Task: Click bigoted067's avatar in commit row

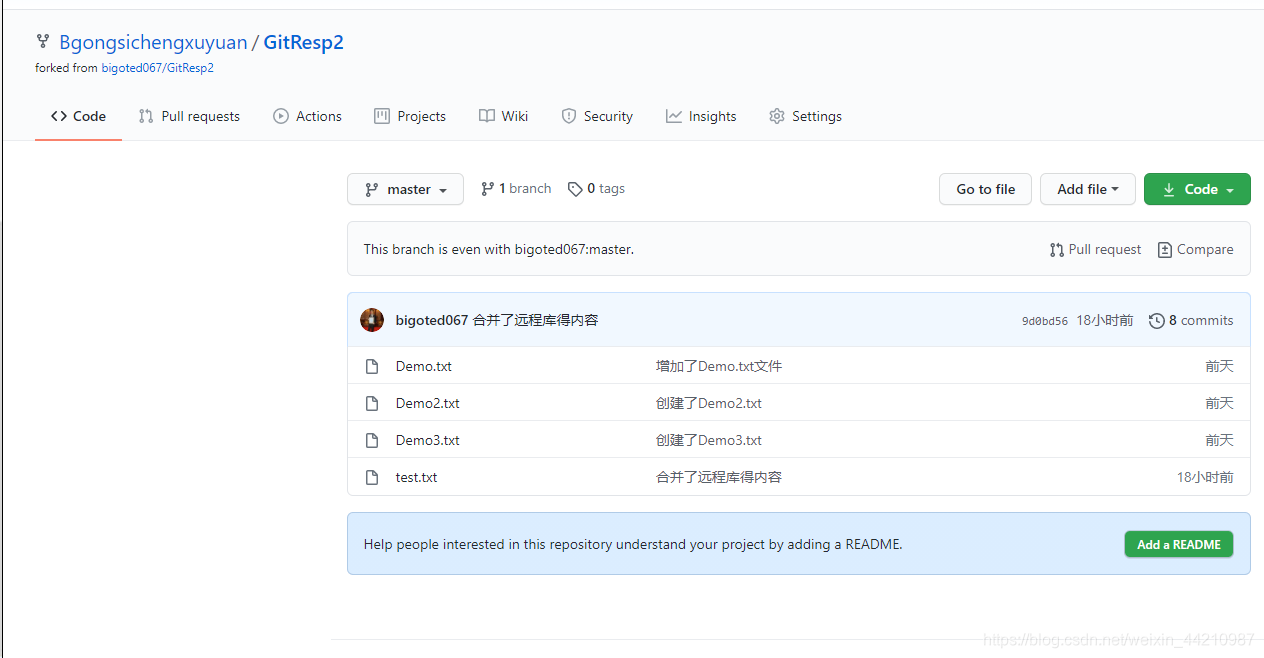Action: click(372, 320)
